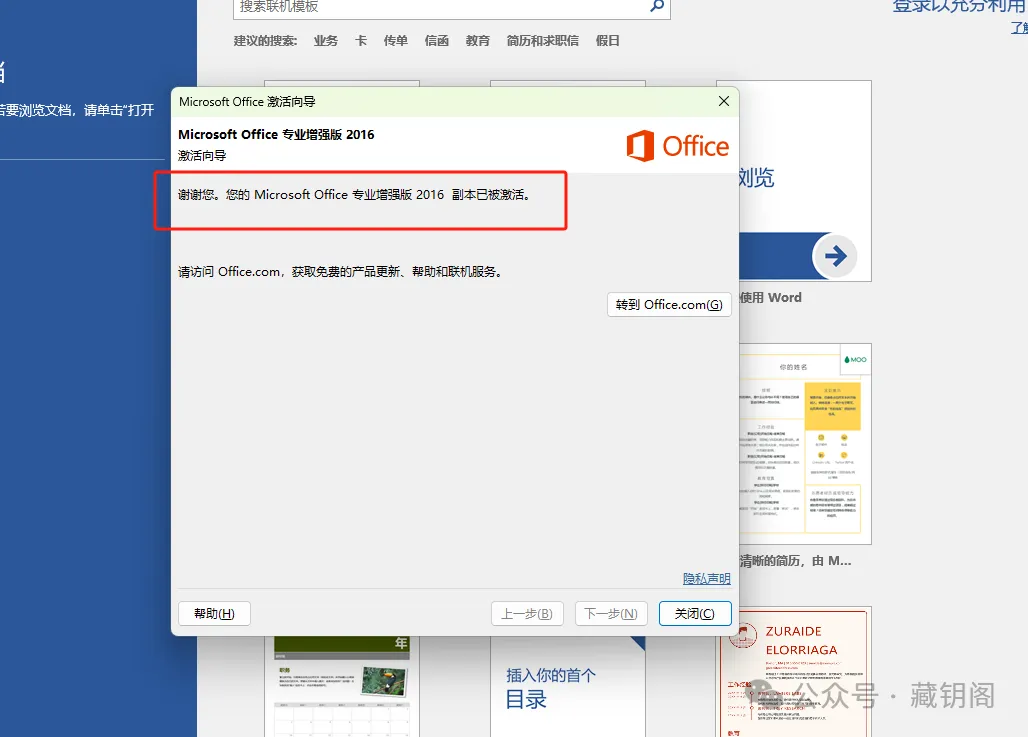Open the MOO resume template thumbnail
Viewport: 1028px width, 737px height.
pos(805,444)
